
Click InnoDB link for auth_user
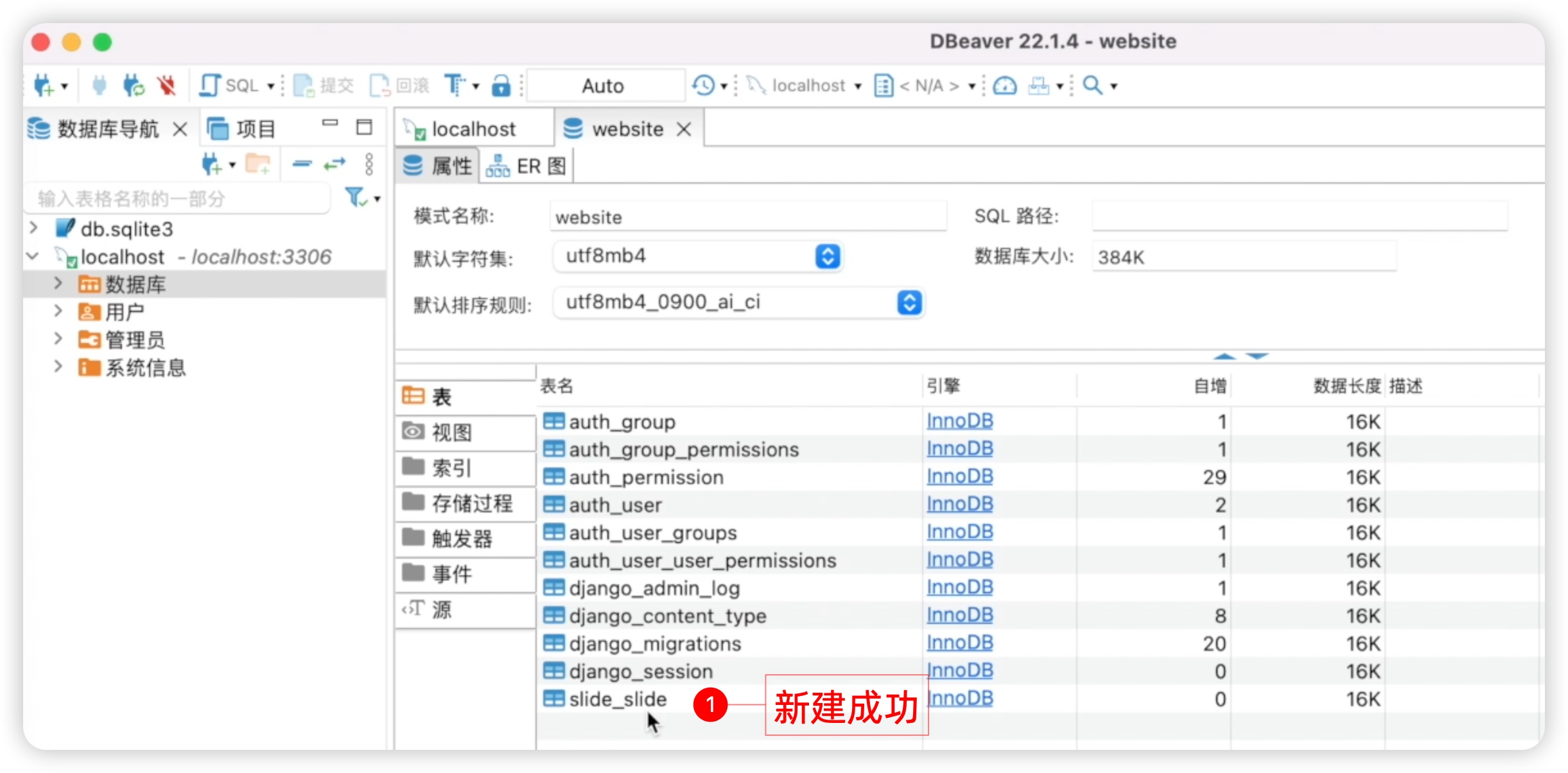(960, 505)
